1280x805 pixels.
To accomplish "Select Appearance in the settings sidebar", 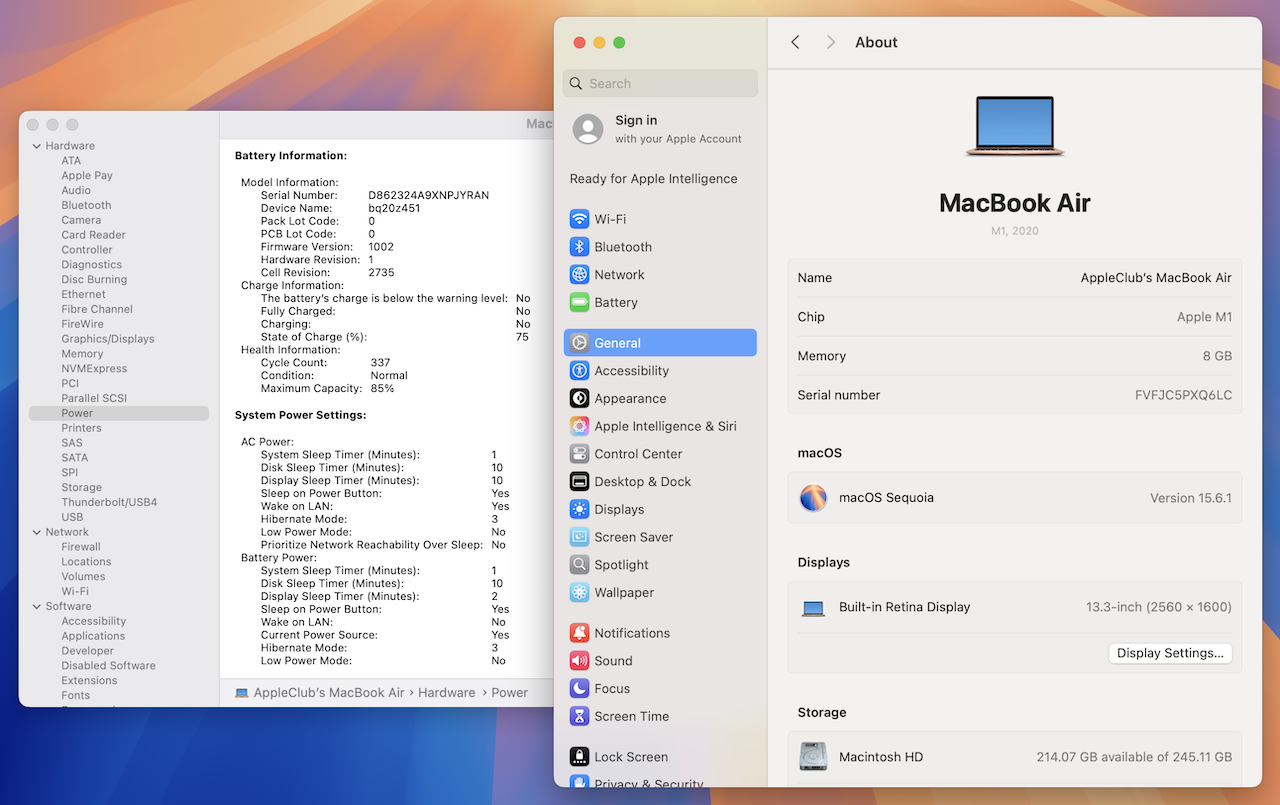I will (x=629, y=399).
